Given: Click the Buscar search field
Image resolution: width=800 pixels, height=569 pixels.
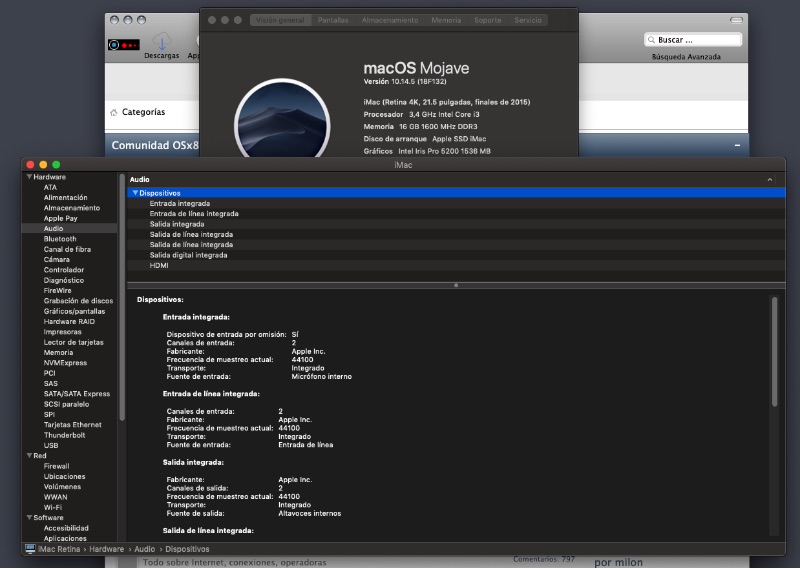Looking at the screenshot, I should 693,40.
